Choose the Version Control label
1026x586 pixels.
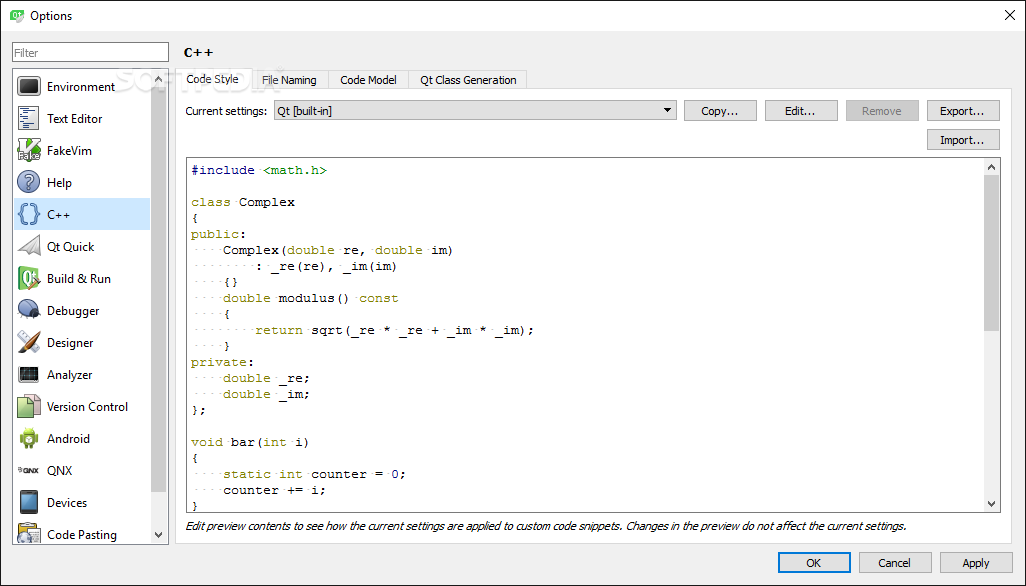[87, 407]
